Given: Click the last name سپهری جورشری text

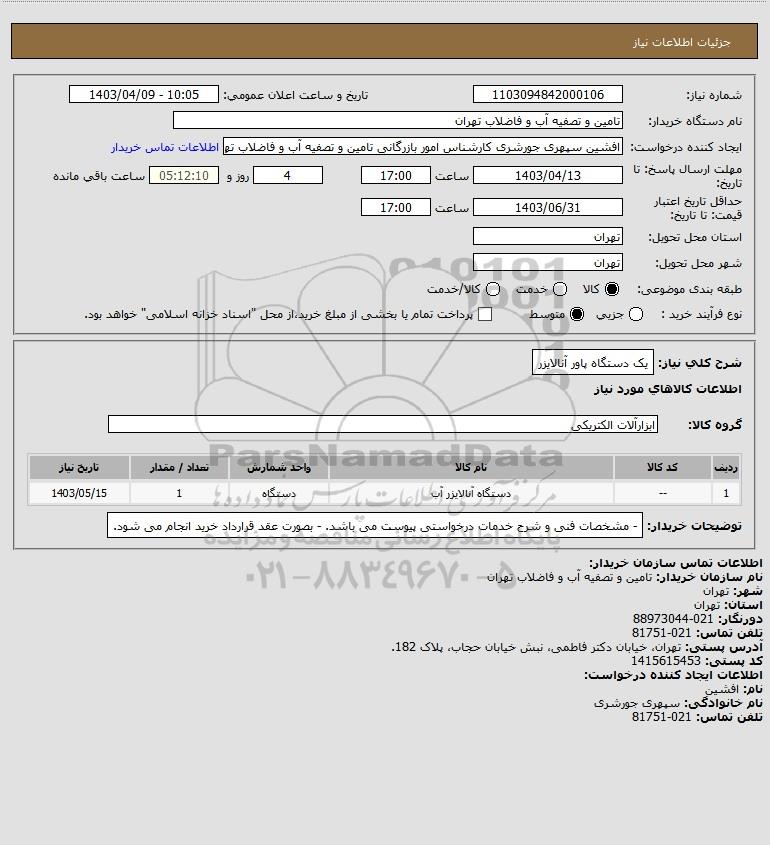Looking at the screenshot, I should [x=637, y=703].
